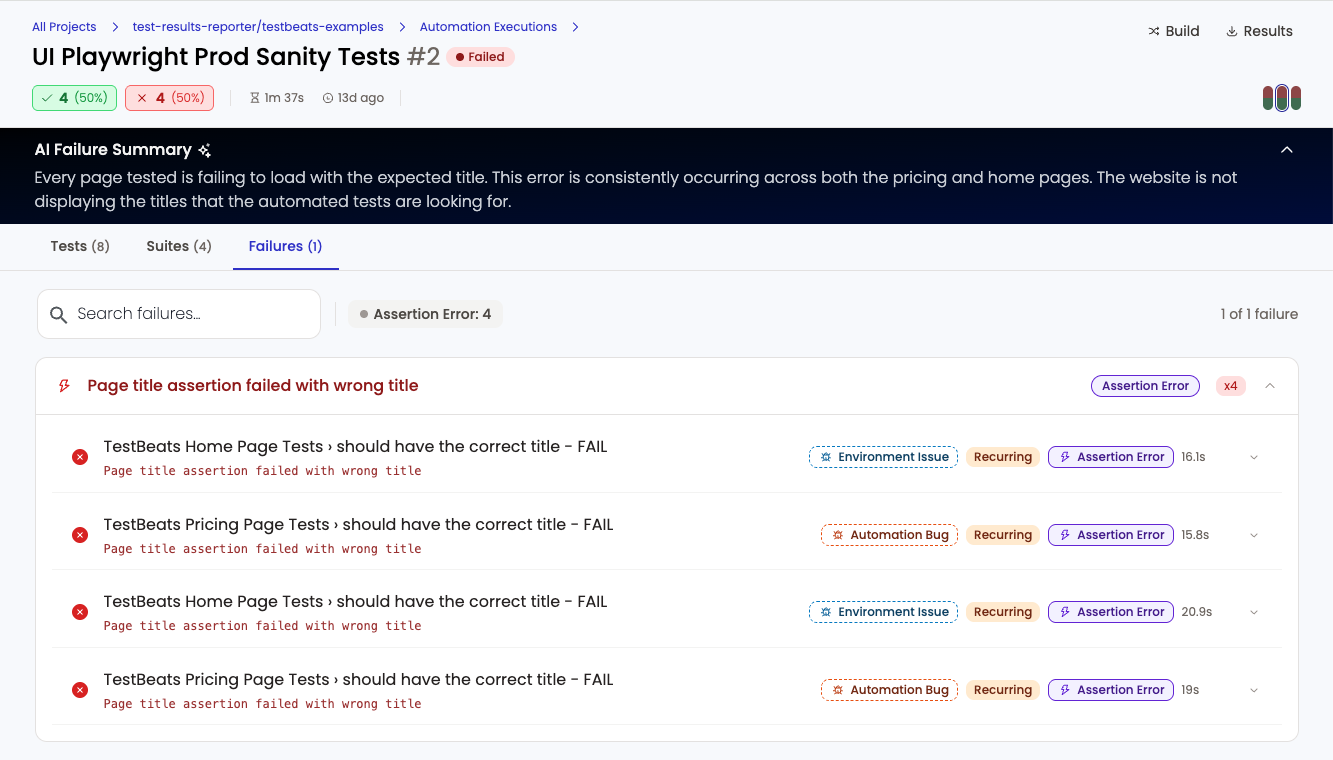
Task: Collapse the AI Failure Summary panel
Action: (1287, 150)
